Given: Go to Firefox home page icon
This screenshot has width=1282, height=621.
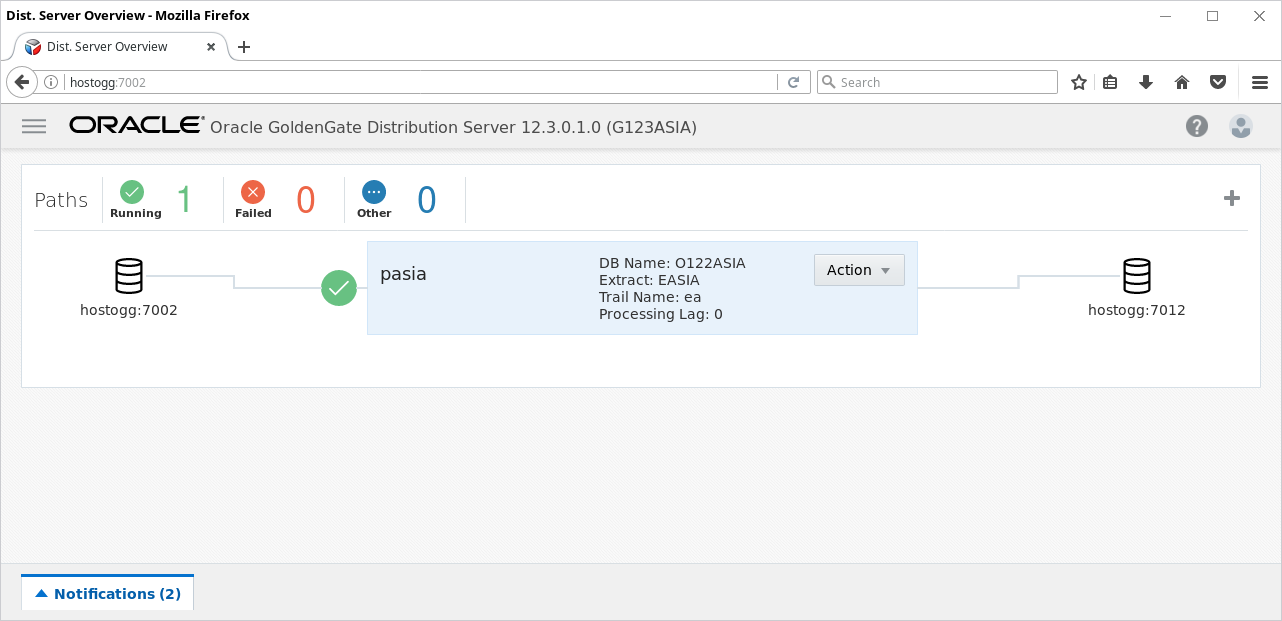Looking at the screenshot, I should (x=1182, y=82).
